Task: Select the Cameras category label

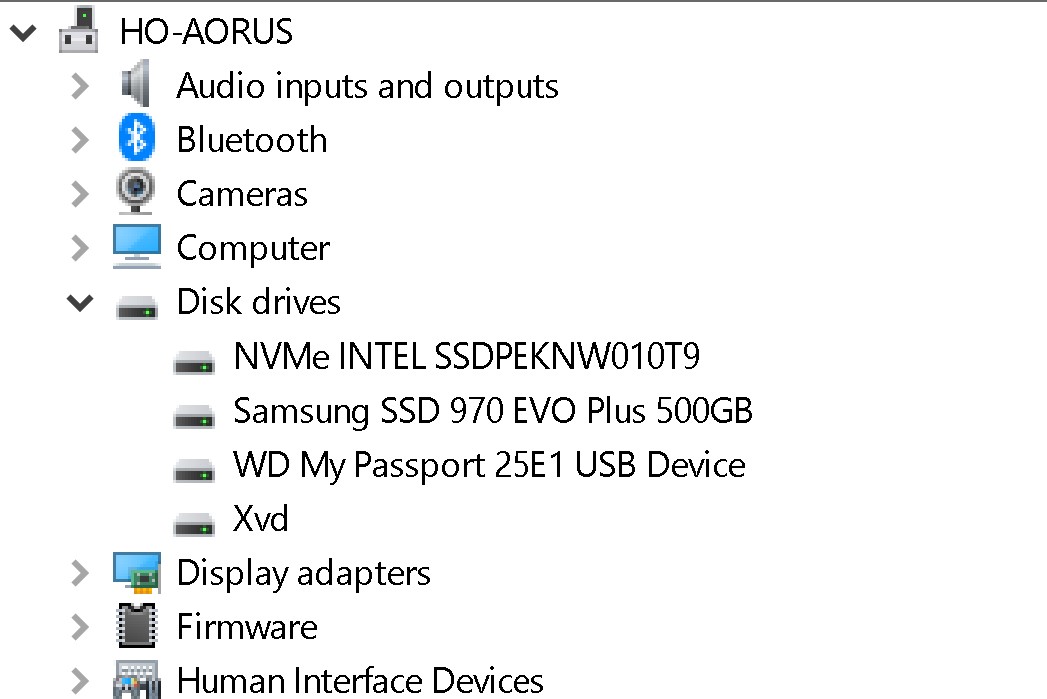Action: 242,193
